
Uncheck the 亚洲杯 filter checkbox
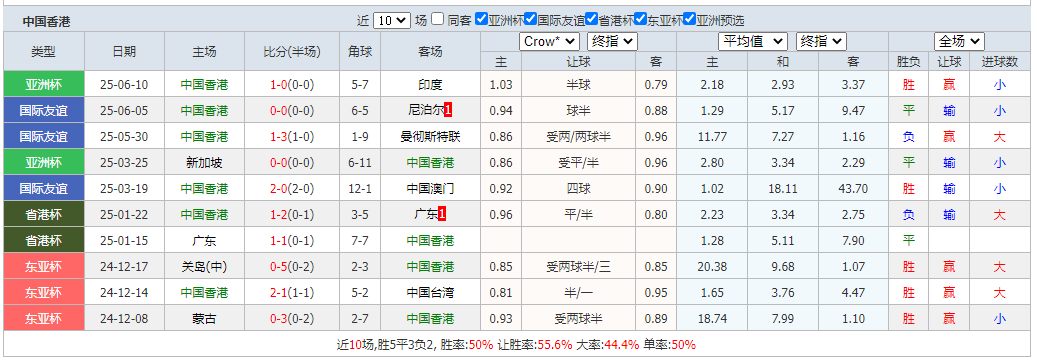coord(481,19)
